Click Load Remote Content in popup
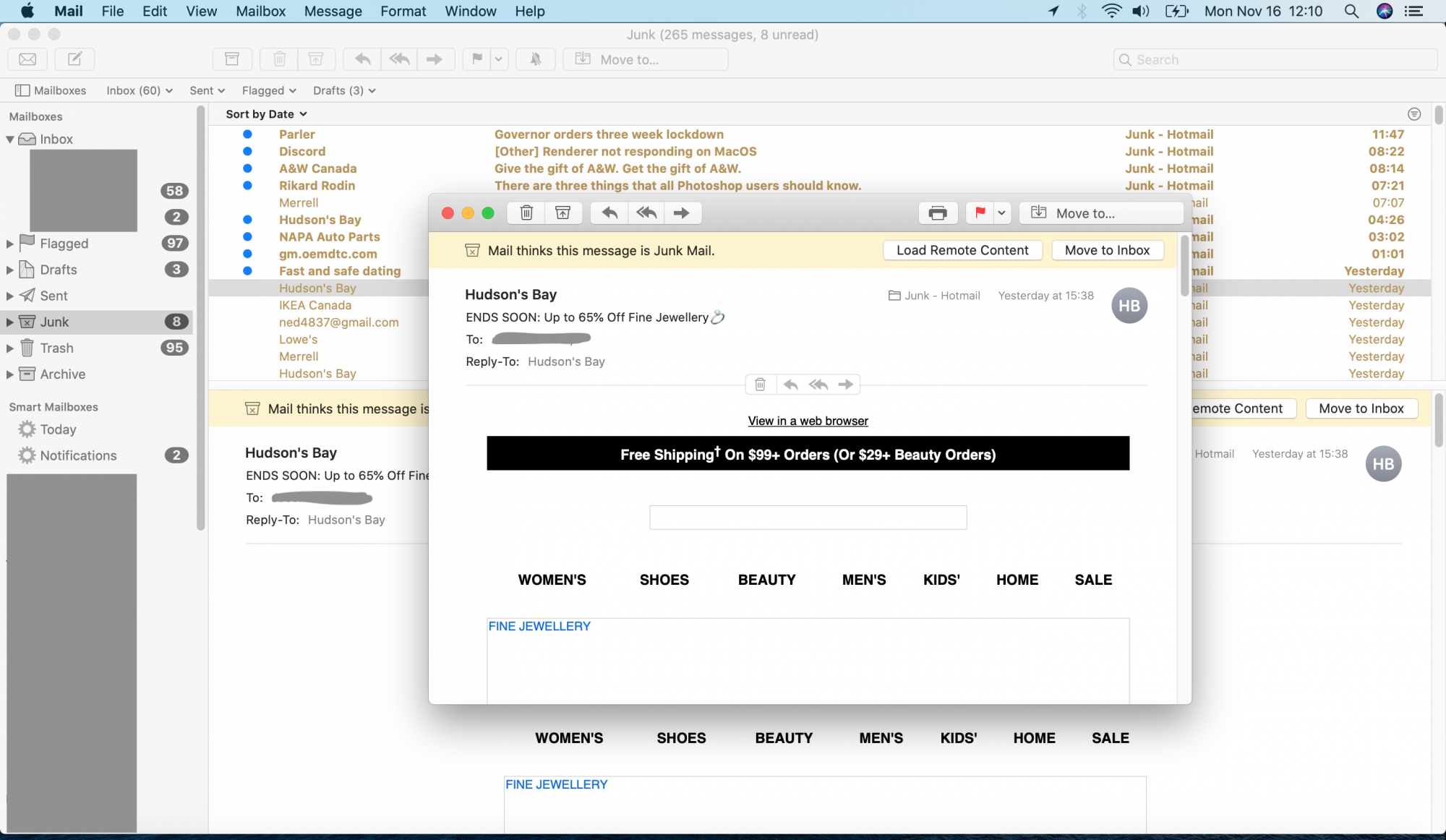Screen dimensions: 1446x840 click(x=962, y=250)
